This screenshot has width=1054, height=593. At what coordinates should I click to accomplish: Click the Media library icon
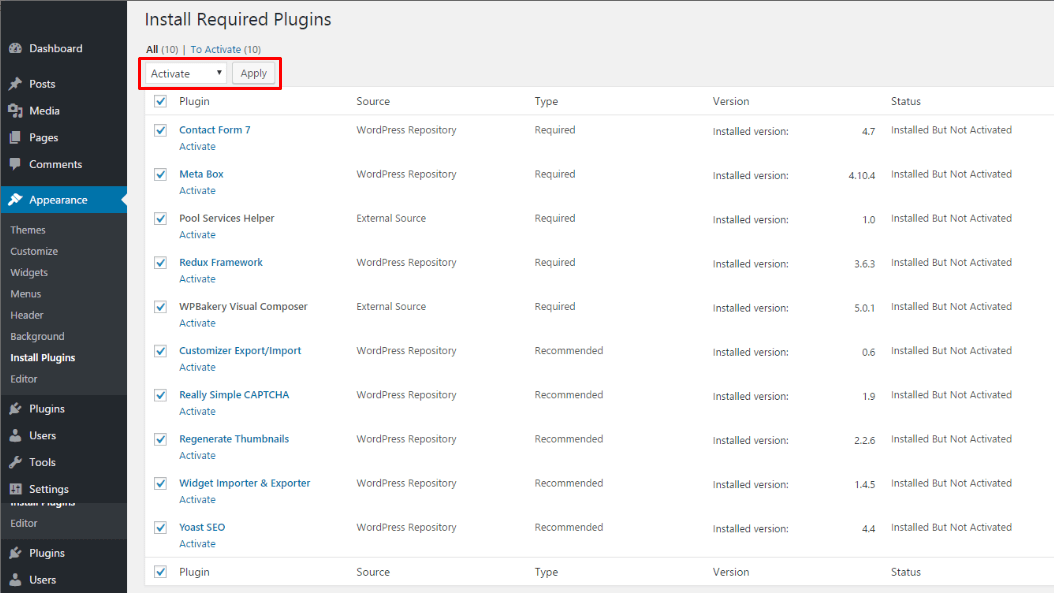pos(15,111)
